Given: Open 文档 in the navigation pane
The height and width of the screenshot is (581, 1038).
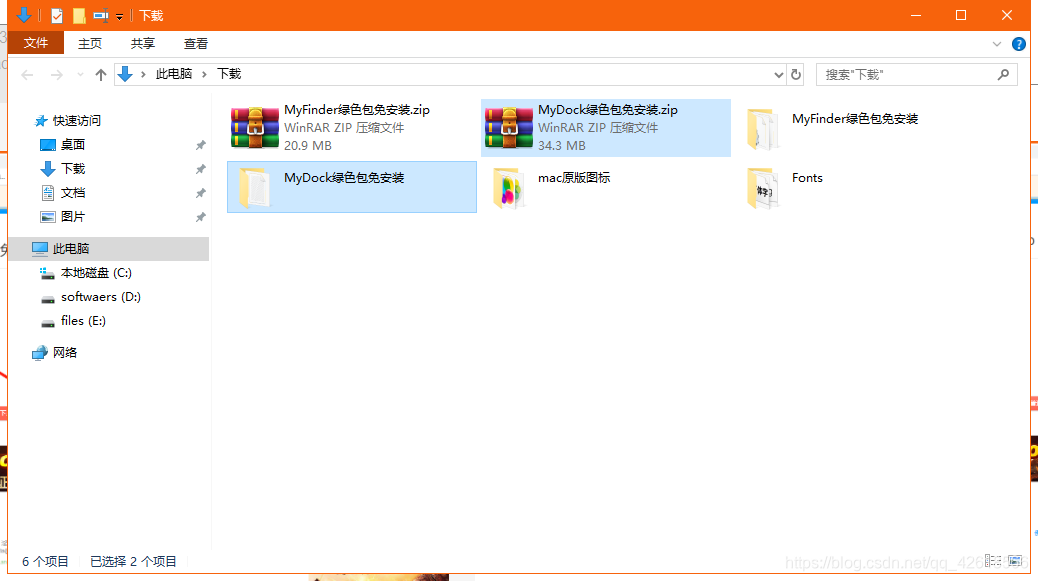Looking at the screenshot, I should (73, 193).
